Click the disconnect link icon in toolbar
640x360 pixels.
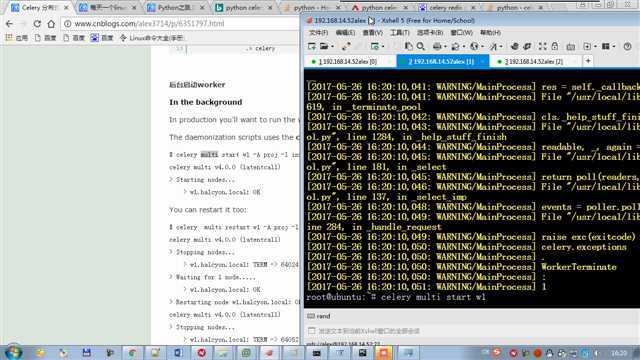346,47
